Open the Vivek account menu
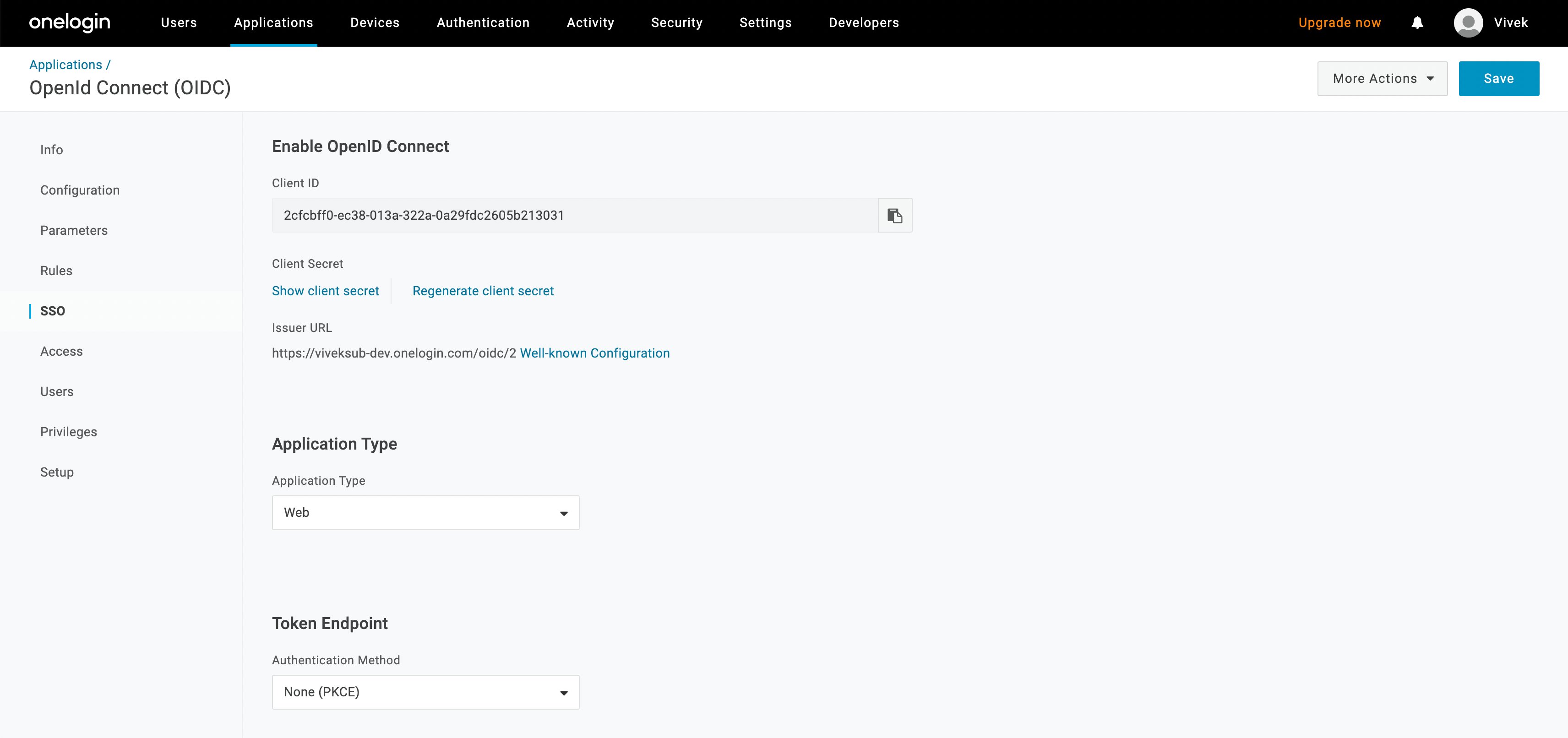The image size is (1568, 738). coord(1511,23)
